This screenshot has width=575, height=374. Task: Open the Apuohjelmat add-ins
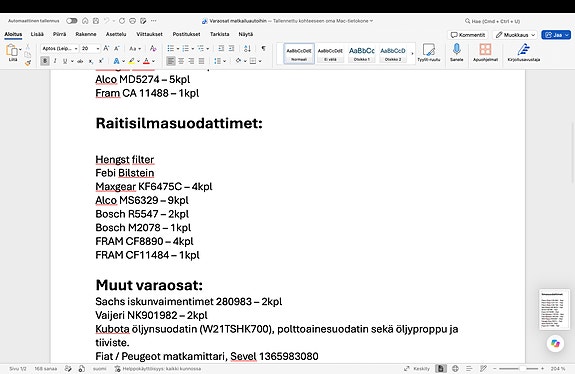point(485,53)
